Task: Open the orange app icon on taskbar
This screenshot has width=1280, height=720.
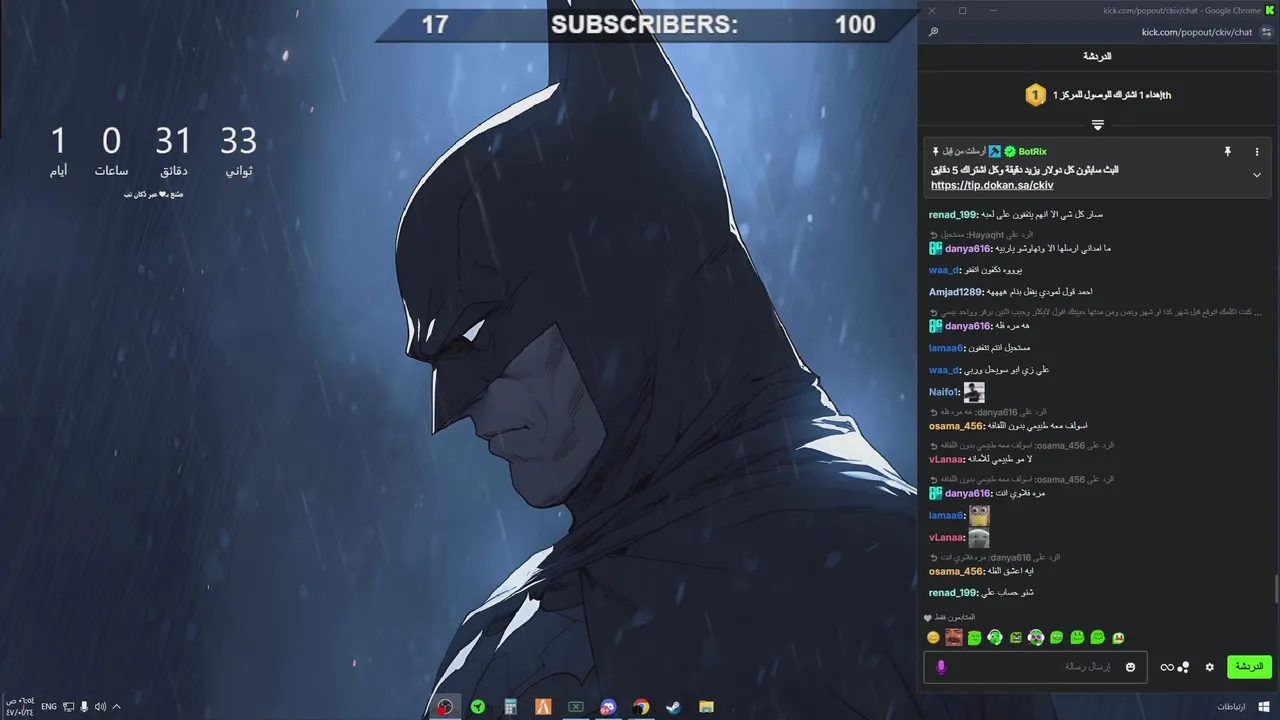Action: pos(543,707)
